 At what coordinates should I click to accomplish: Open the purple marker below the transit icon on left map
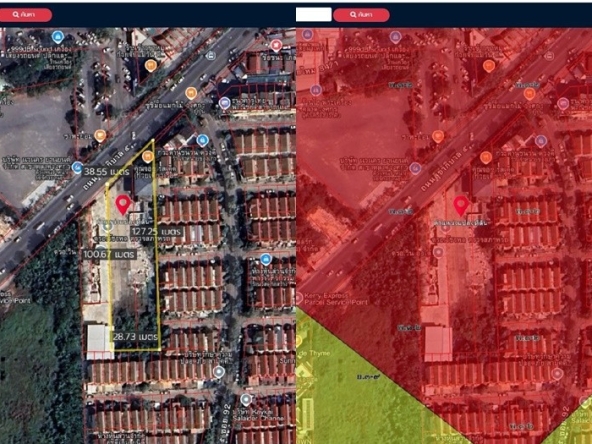tap(225, 103)
